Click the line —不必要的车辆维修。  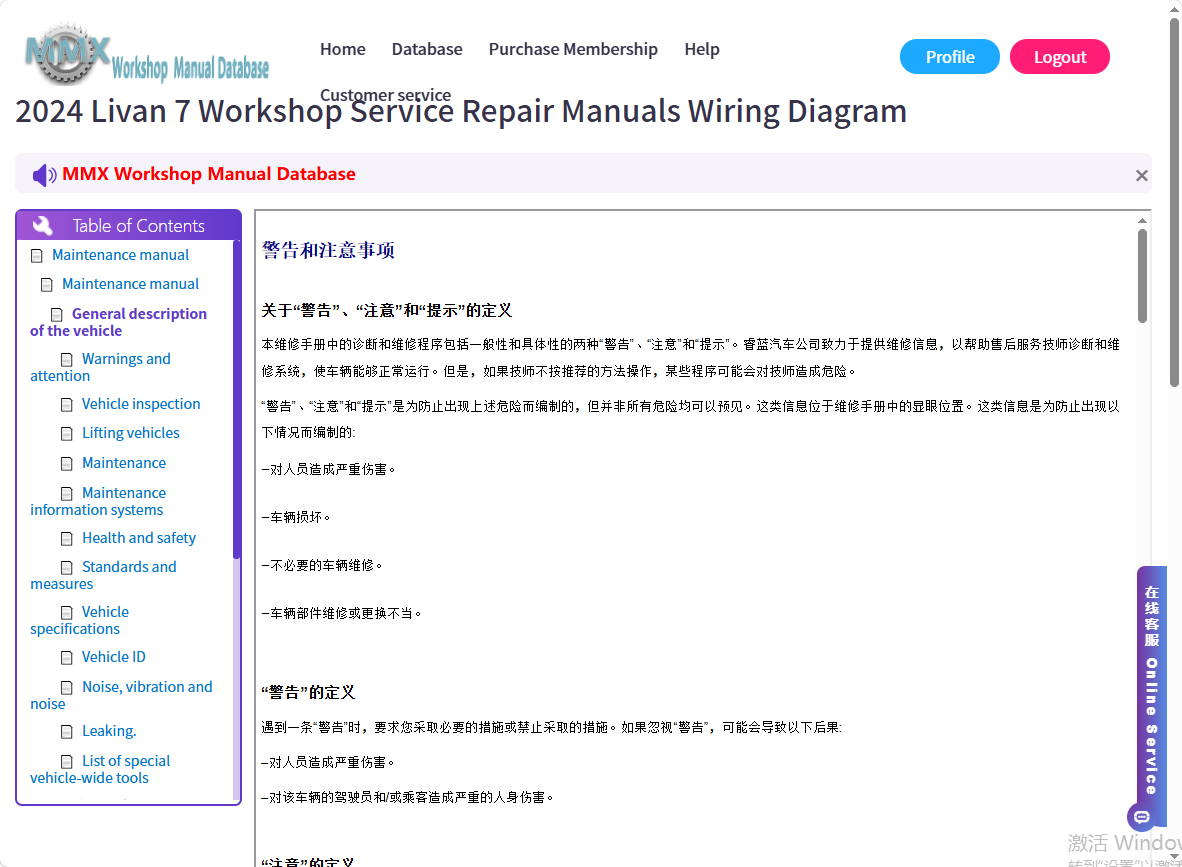point(322,565)
